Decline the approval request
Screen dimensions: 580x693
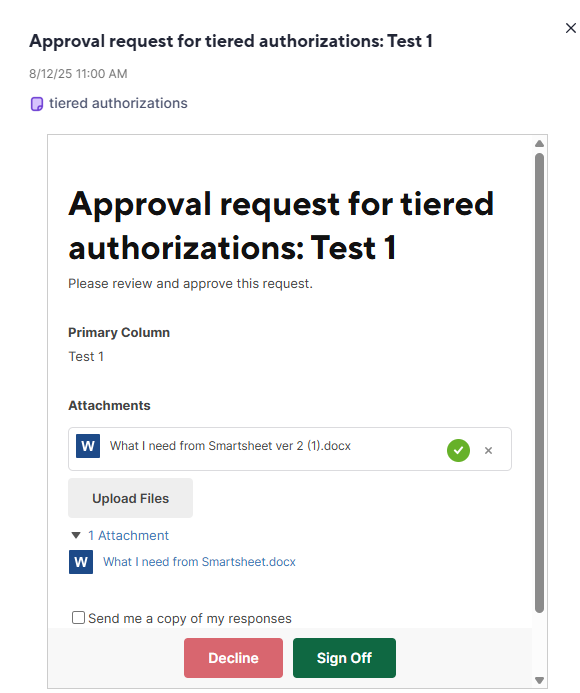(x=233, y=658)
